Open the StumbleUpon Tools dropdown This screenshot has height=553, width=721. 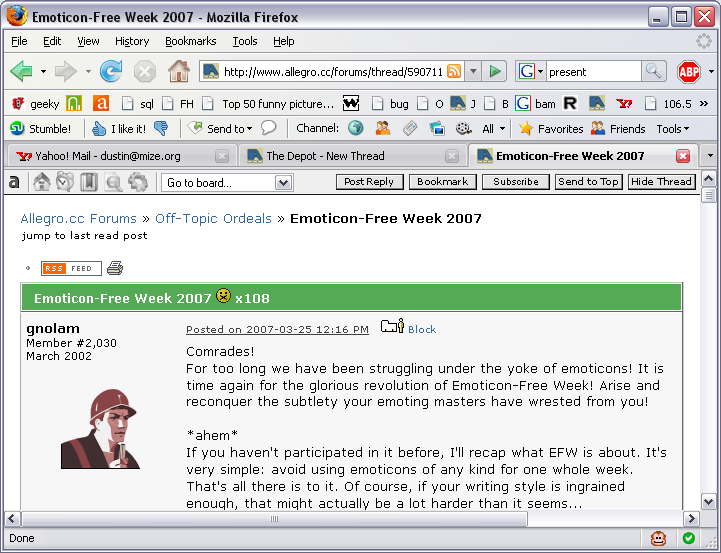672,129
